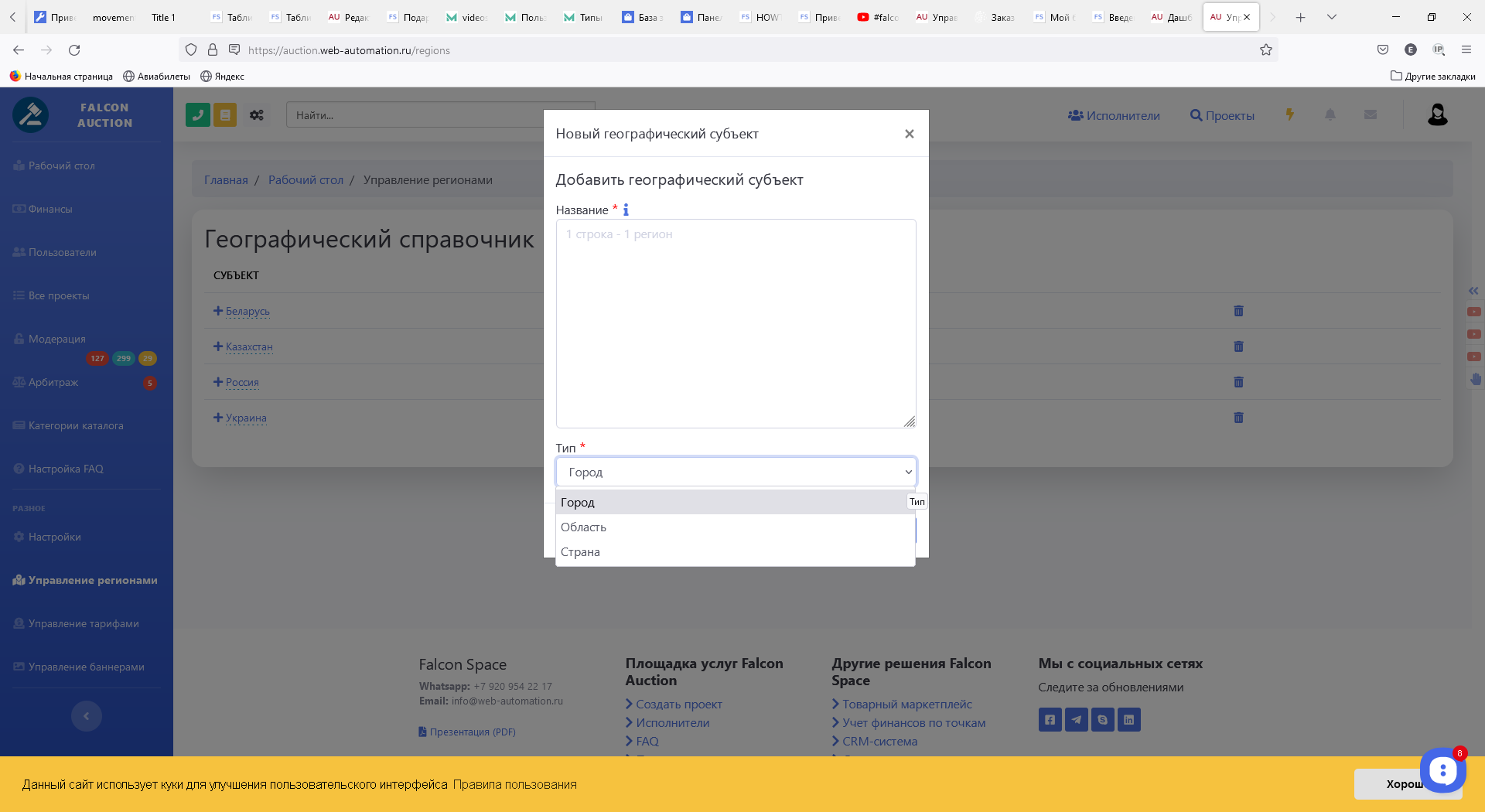Delete the Беларусь region with trash icon

pos(1238,311)
